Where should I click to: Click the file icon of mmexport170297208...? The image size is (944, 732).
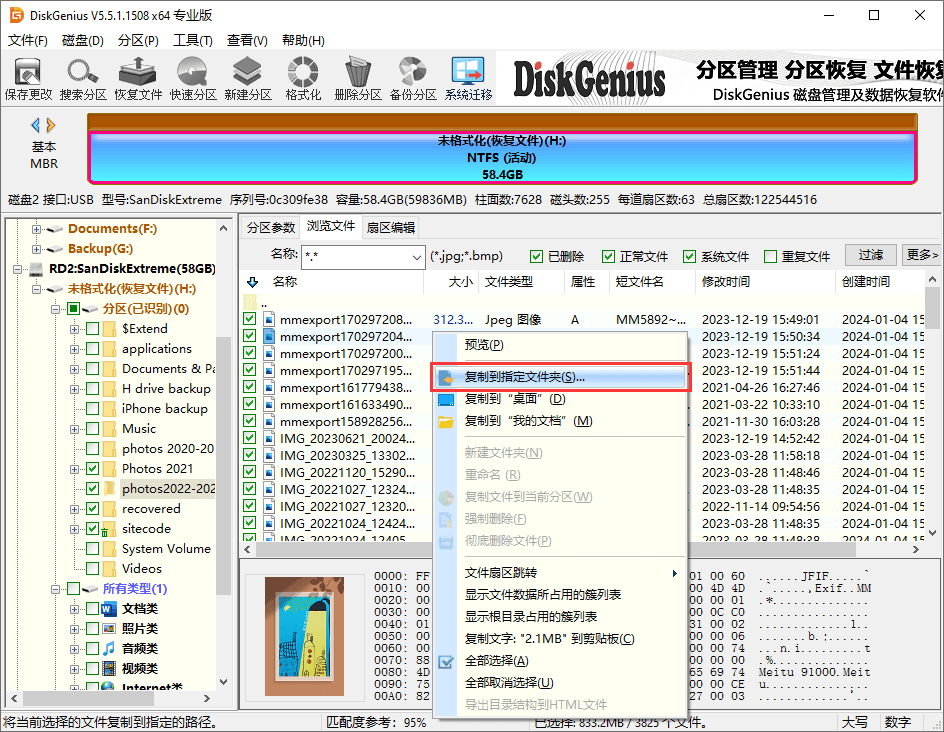click(269, 320)
